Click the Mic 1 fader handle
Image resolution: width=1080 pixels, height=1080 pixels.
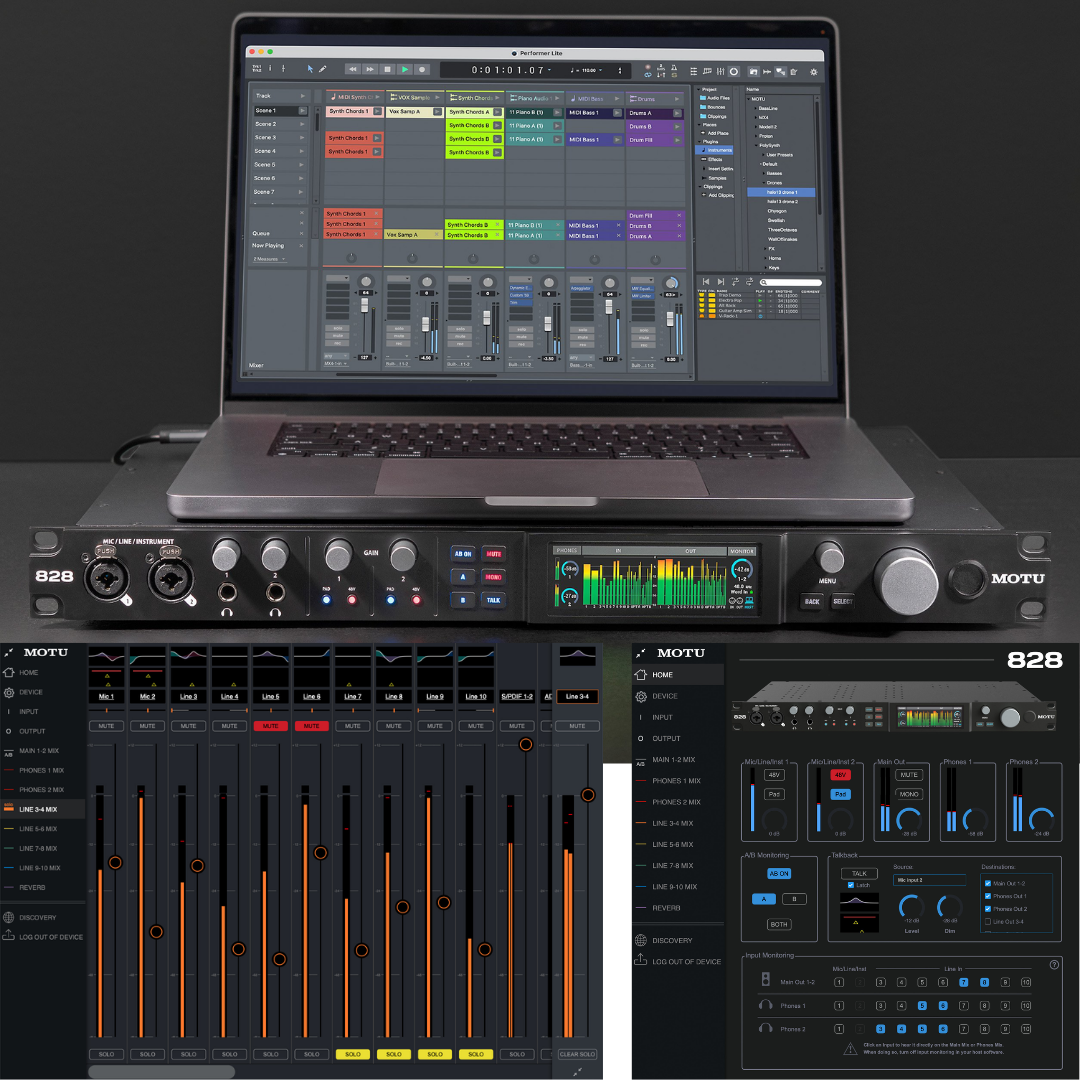pos(115,862)
